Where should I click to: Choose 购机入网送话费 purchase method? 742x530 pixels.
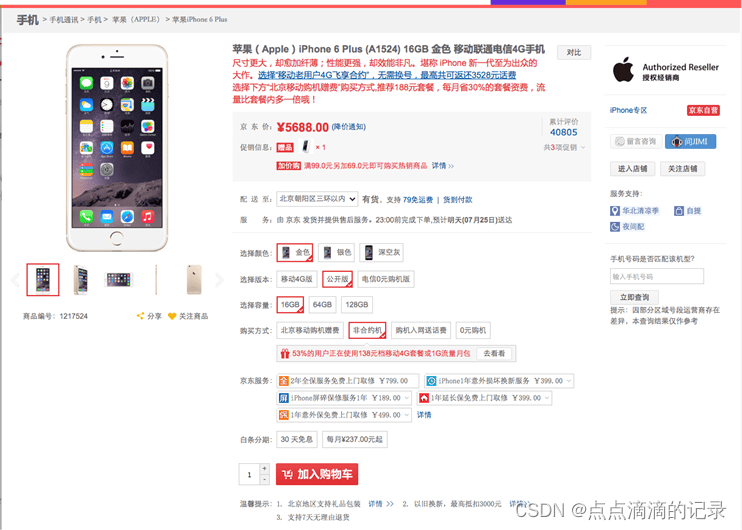[421, 330]
